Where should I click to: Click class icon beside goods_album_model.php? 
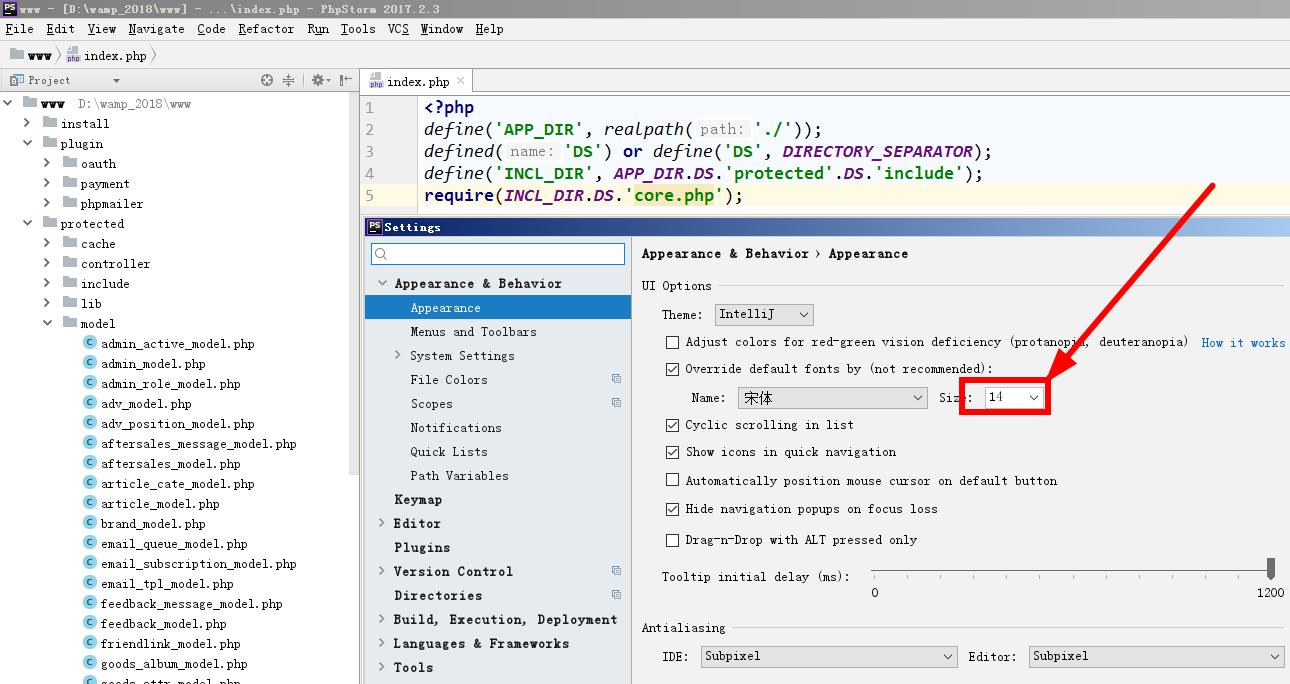[x=90, y=663]
